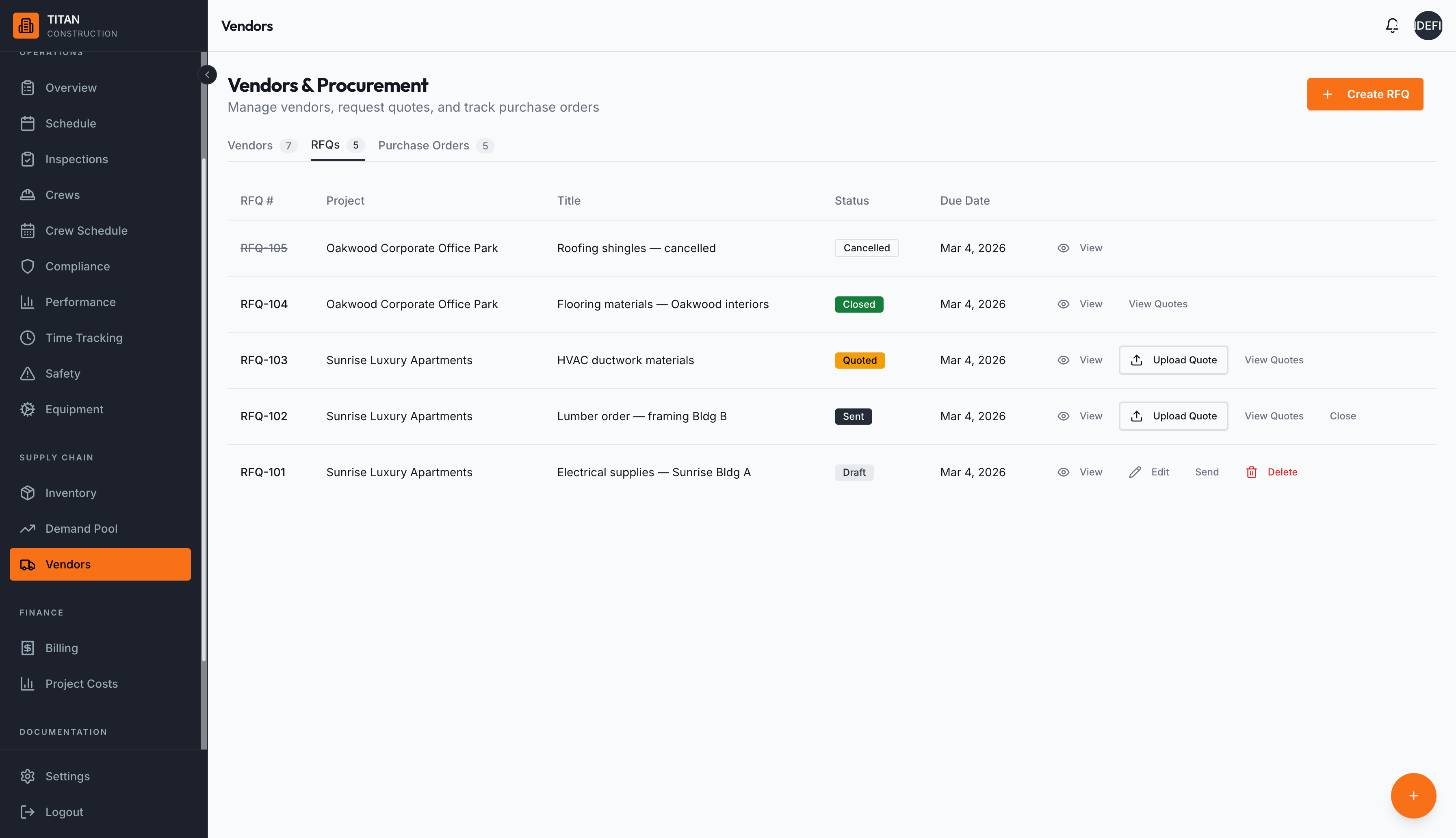Click the Vendors truck icon
Image resolution: width=1456 pixels, height=838 pixels.
28,564
